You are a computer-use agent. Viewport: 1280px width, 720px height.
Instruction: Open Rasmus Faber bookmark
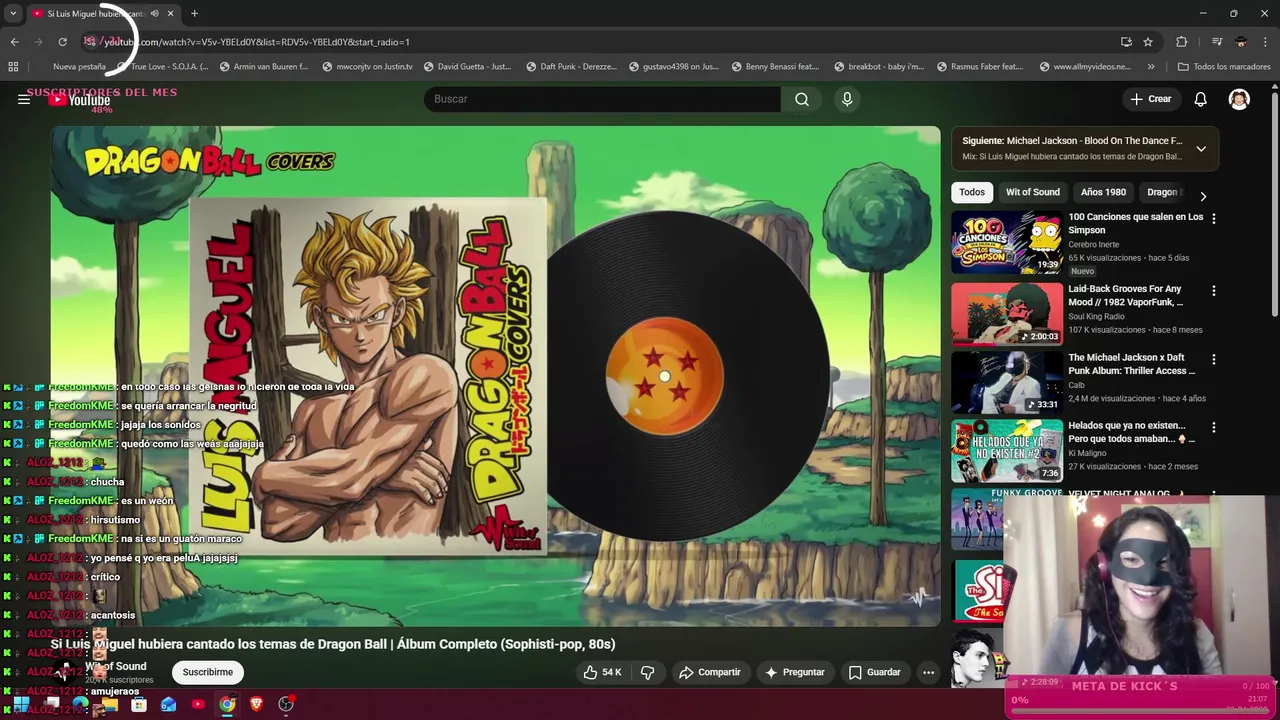pyautogui.click(x=980, y=67)
